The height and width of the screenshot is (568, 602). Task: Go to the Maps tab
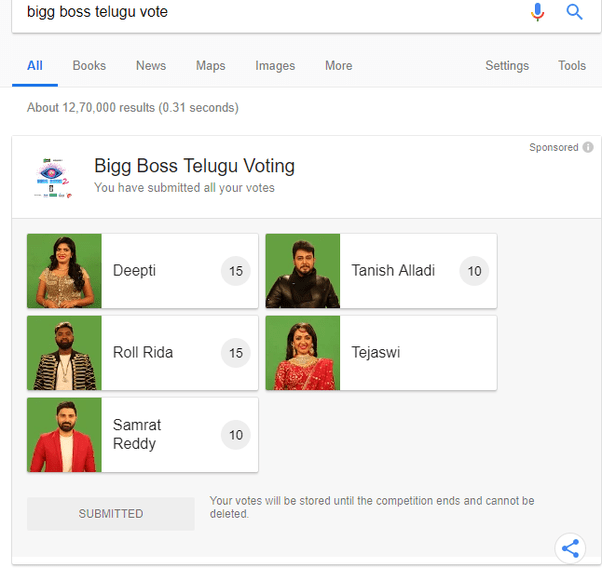210,66
